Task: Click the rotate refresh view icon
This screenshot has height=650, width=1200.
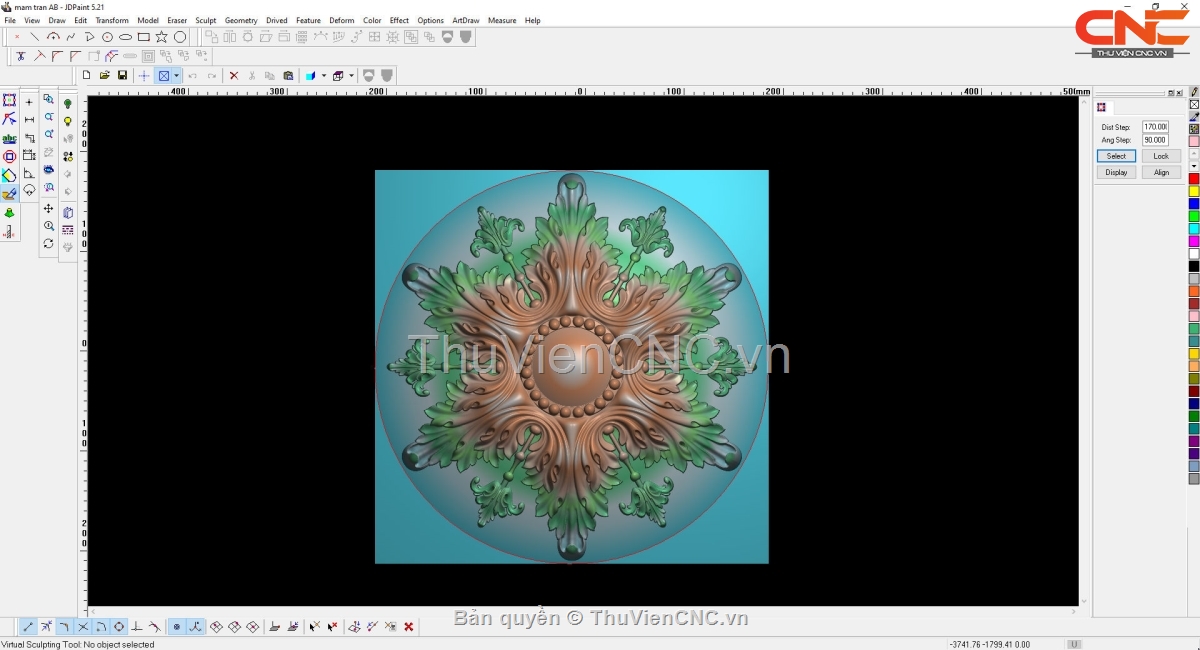Action: [48, 244]
